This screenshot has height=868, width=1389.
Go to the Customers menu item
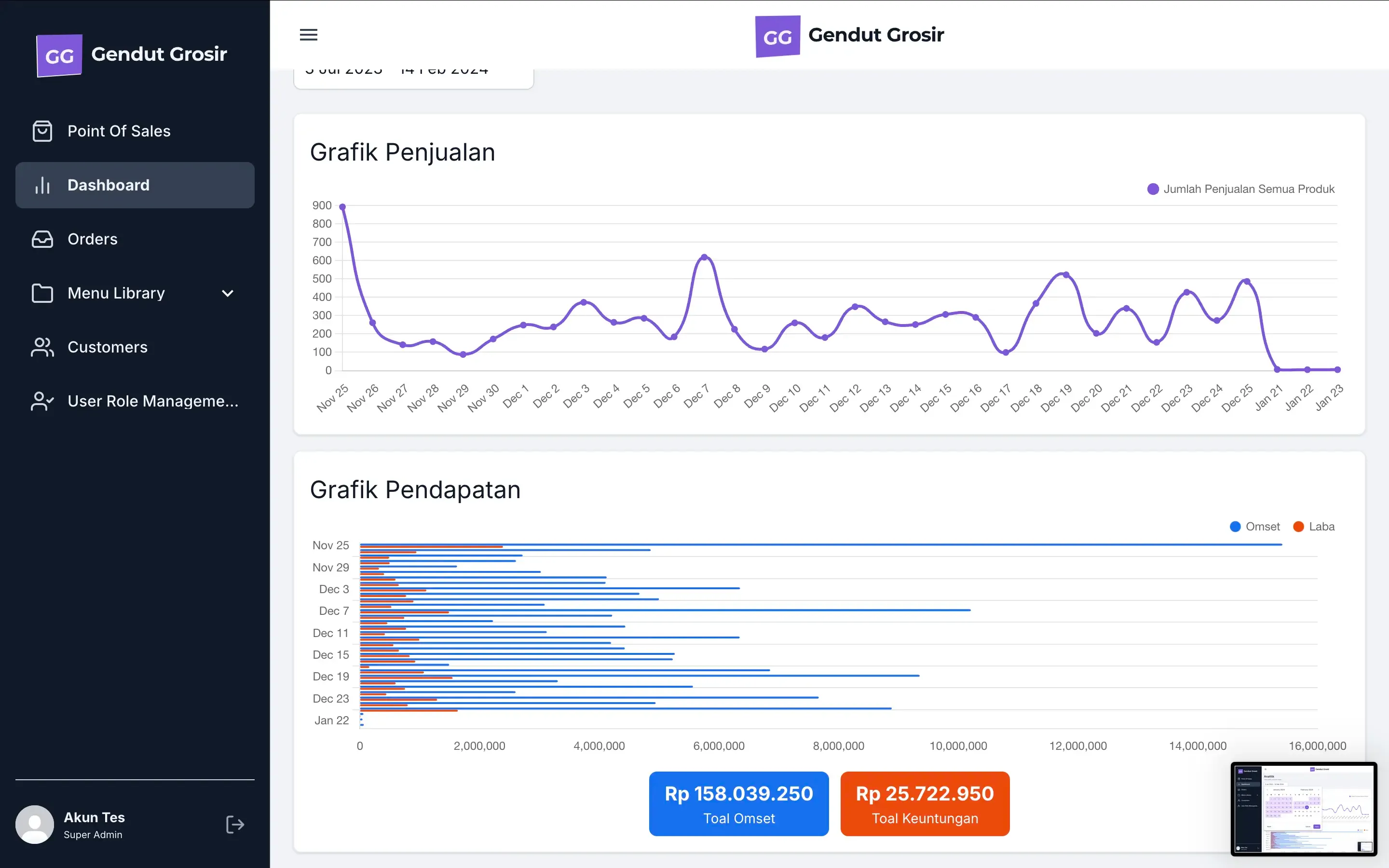click(108, 347)
